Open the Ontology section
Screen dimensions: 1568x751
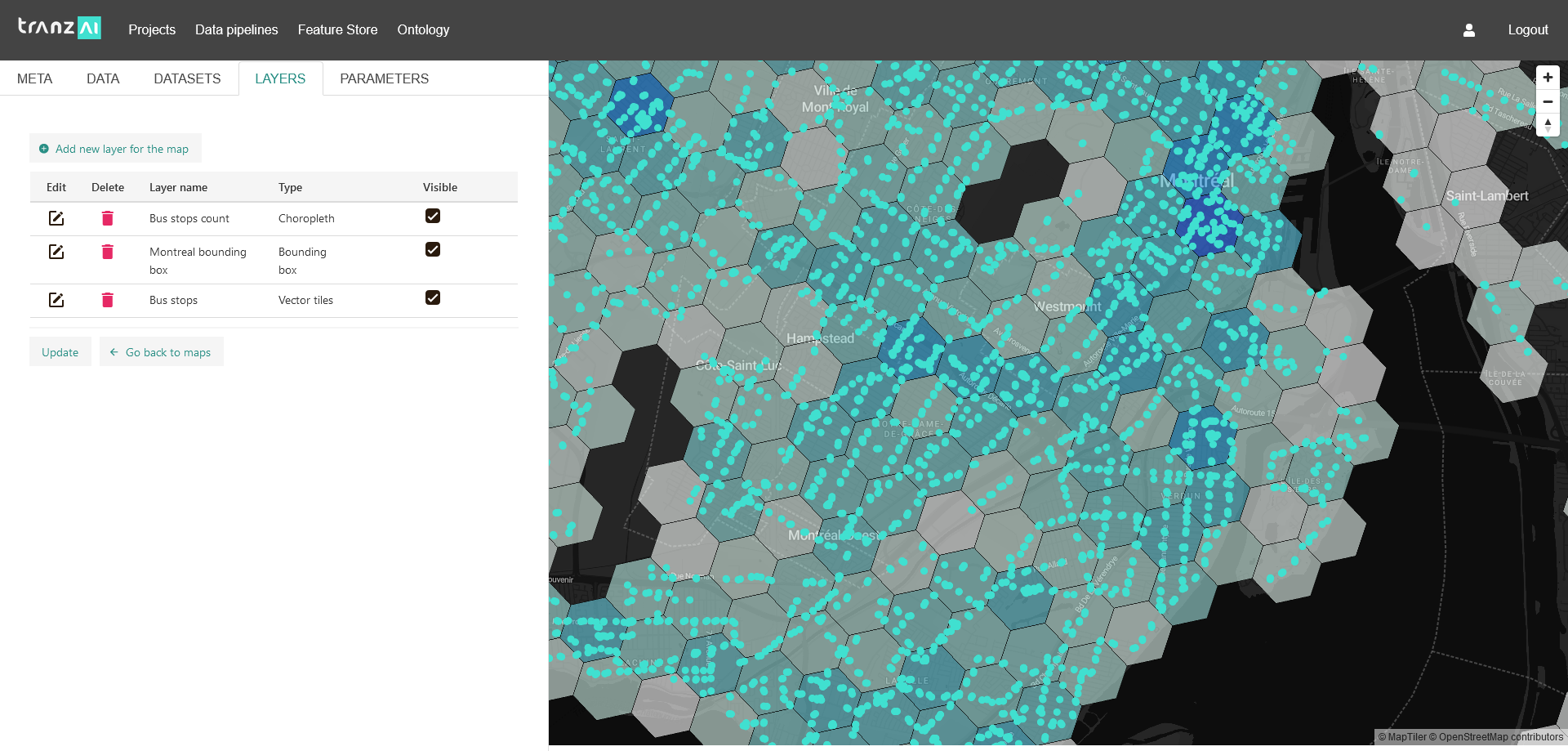click(x=423, y=29)
